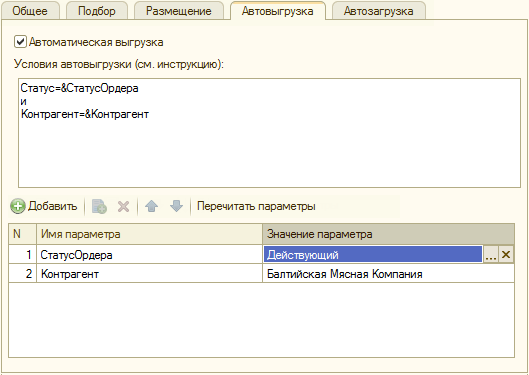Click the Автовыгрузка tab
Screen dimensions: 529x375
278,11
